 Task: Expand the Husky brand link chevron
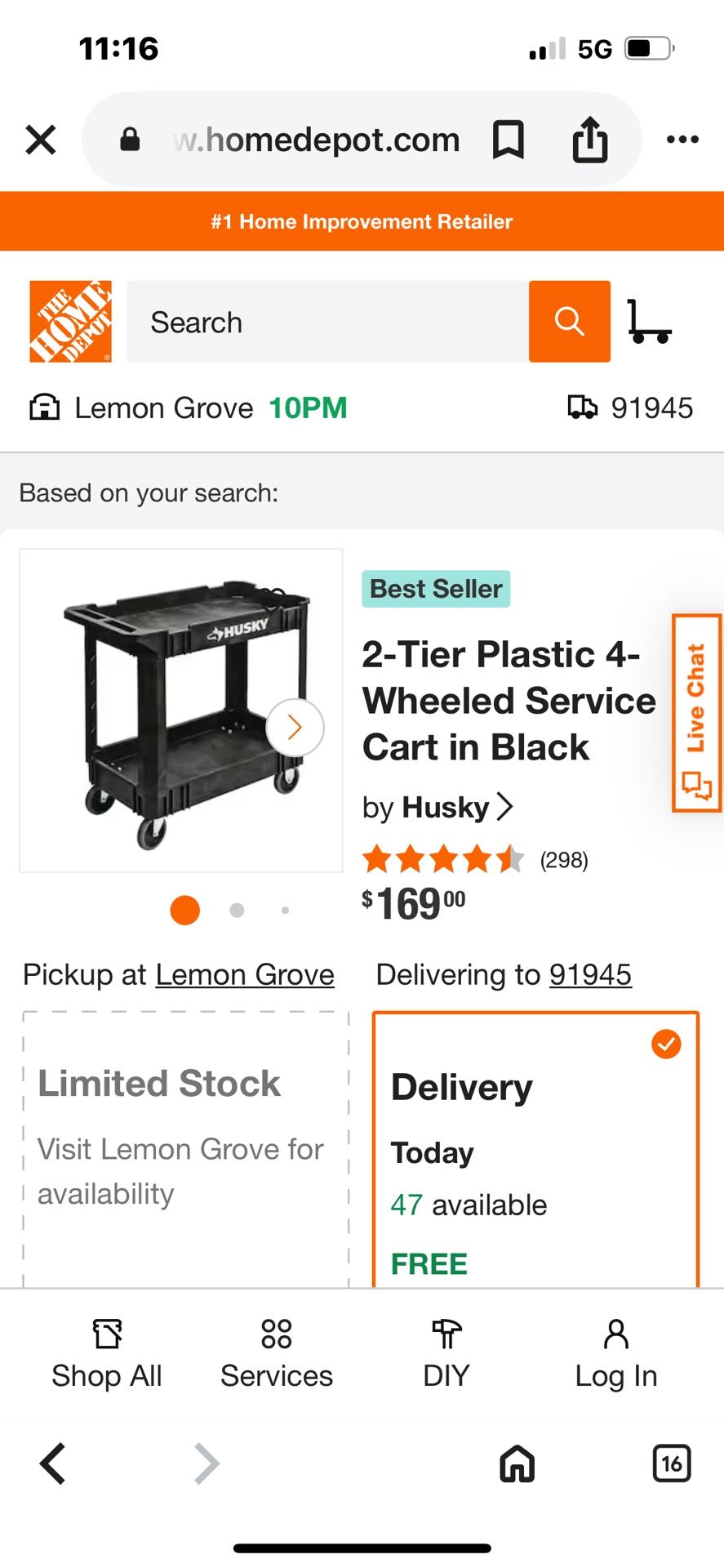tap(505, 807)
